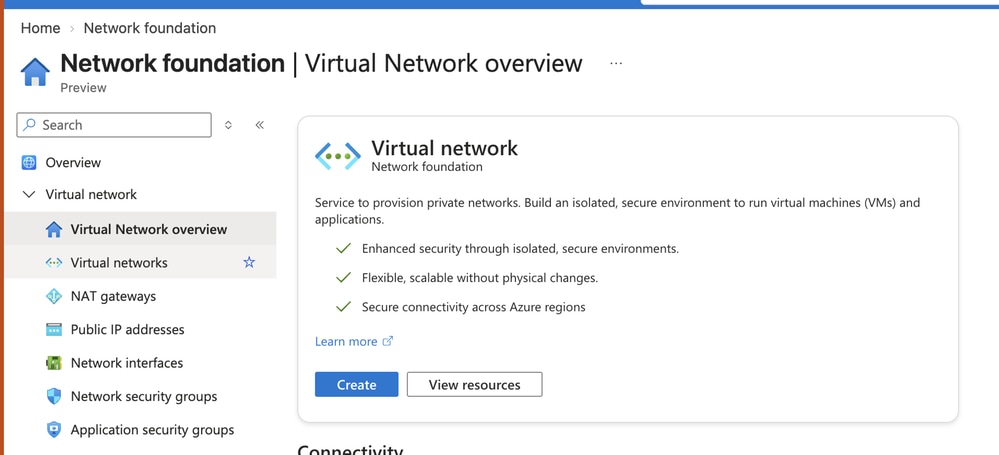This screenshot has width=999, height=455.
Task: Click 'Service to provision private networks' description
Action: click(x=617, y=212)
